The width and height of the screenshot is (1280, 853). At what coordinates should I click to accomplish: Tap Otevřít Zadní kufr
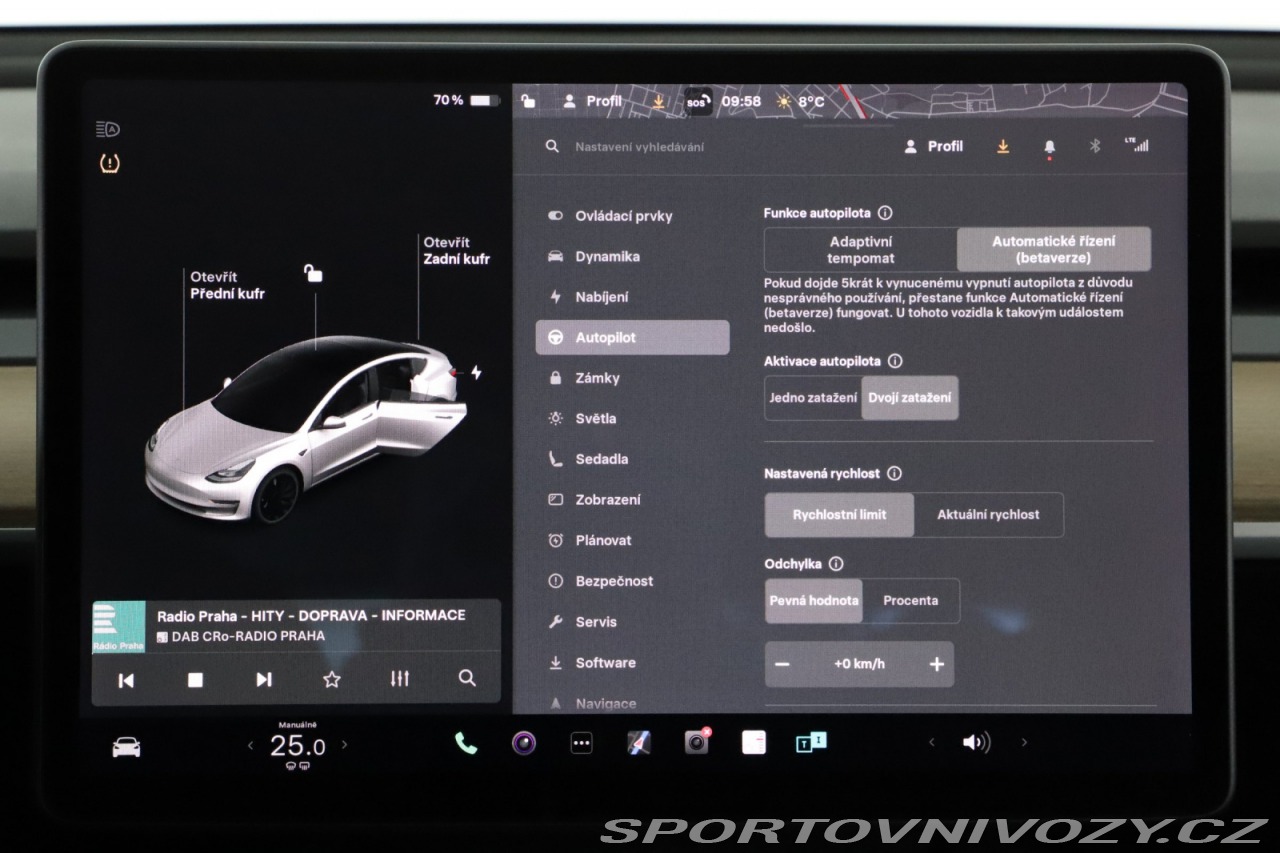click(x=456, y=251)
